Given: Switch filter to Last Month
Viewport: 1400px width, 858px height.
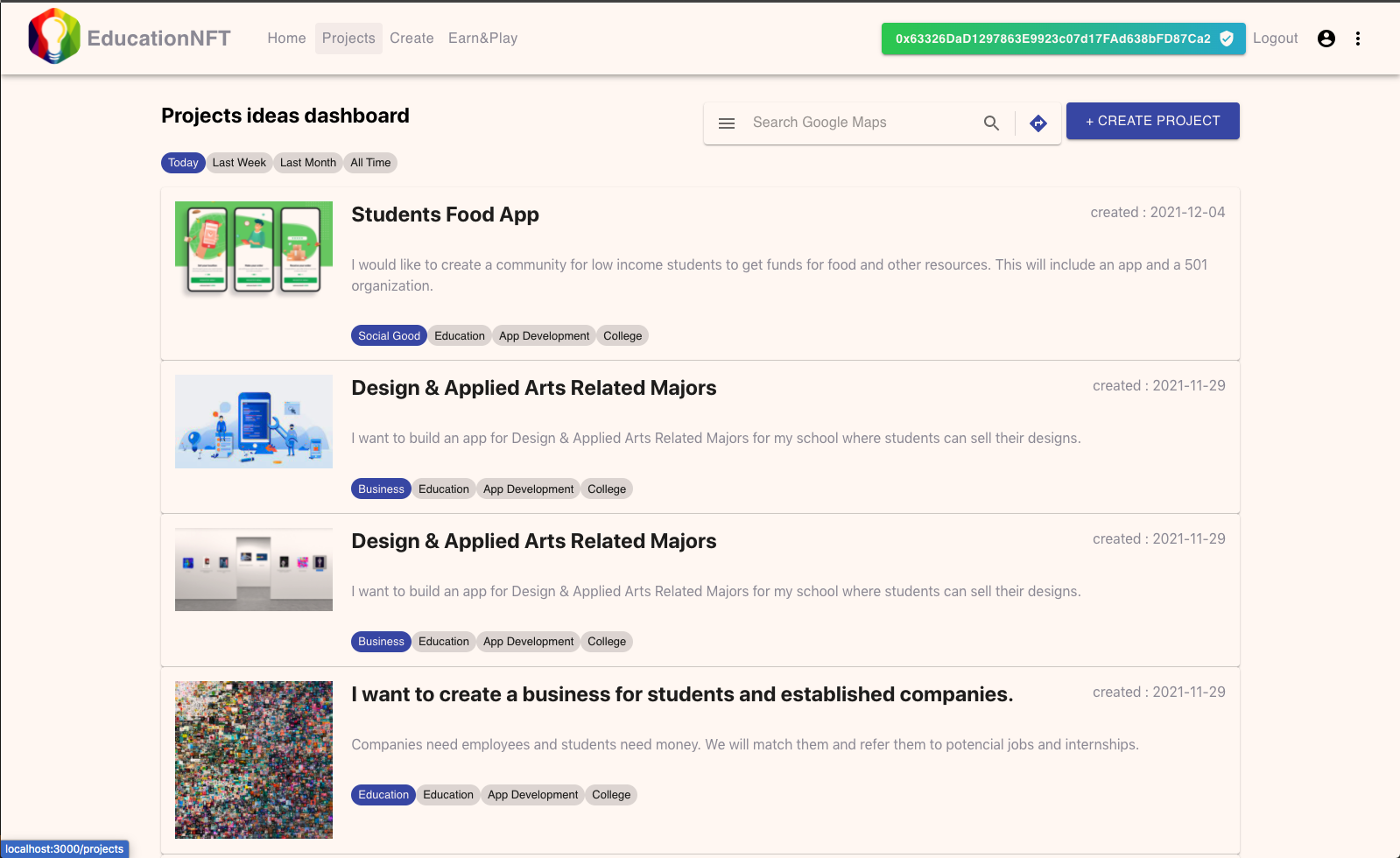Looking at the screenshot, I should [x=308, y=163].
